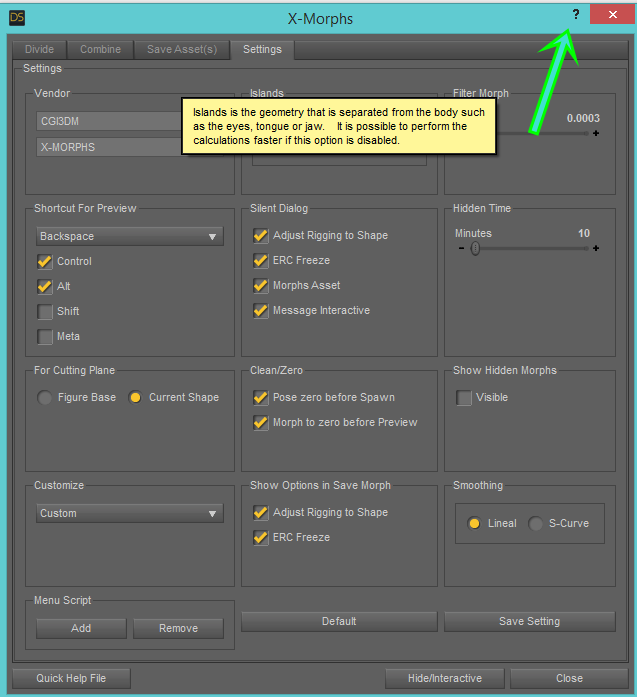637x697 pixels.
Task: Click the Filter Morph slider track
Action: pos(542,133)
